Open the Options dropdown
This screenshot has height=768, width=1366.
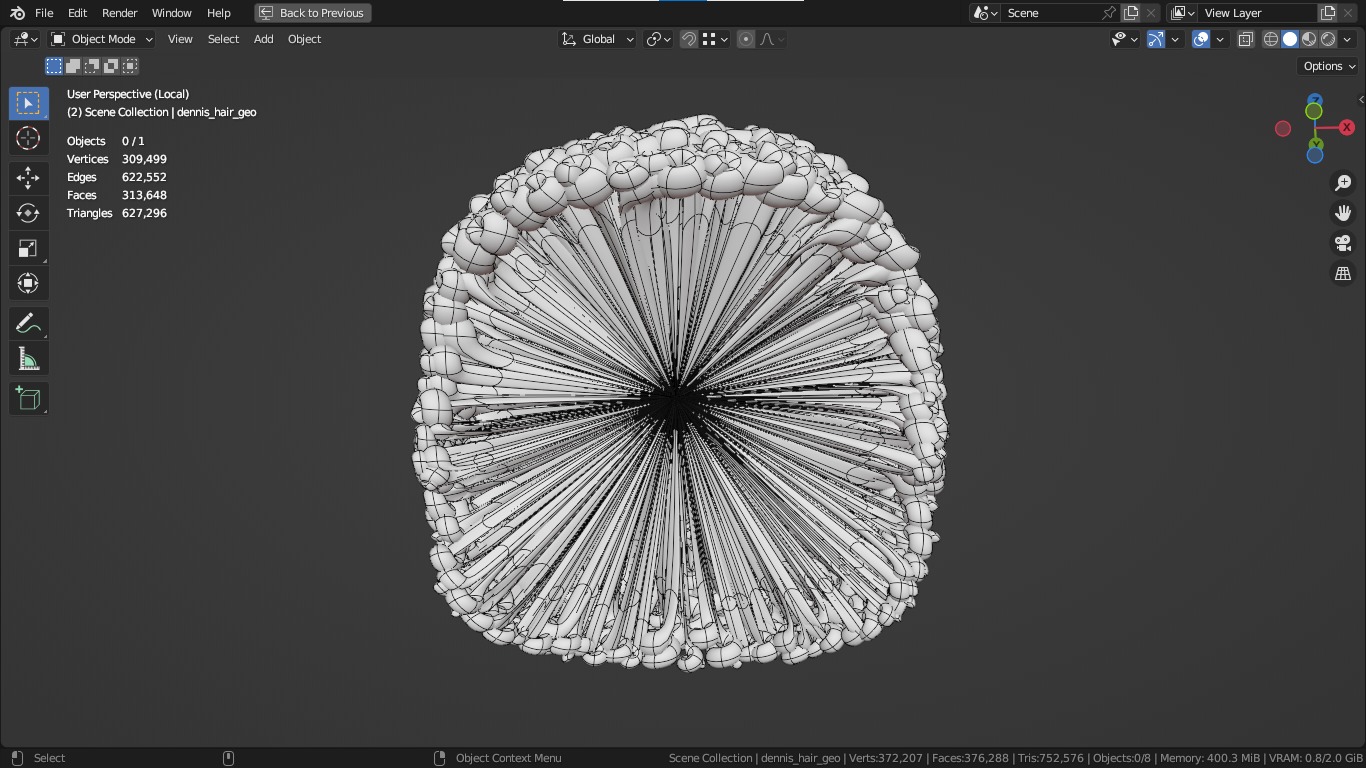(1329, 66)
